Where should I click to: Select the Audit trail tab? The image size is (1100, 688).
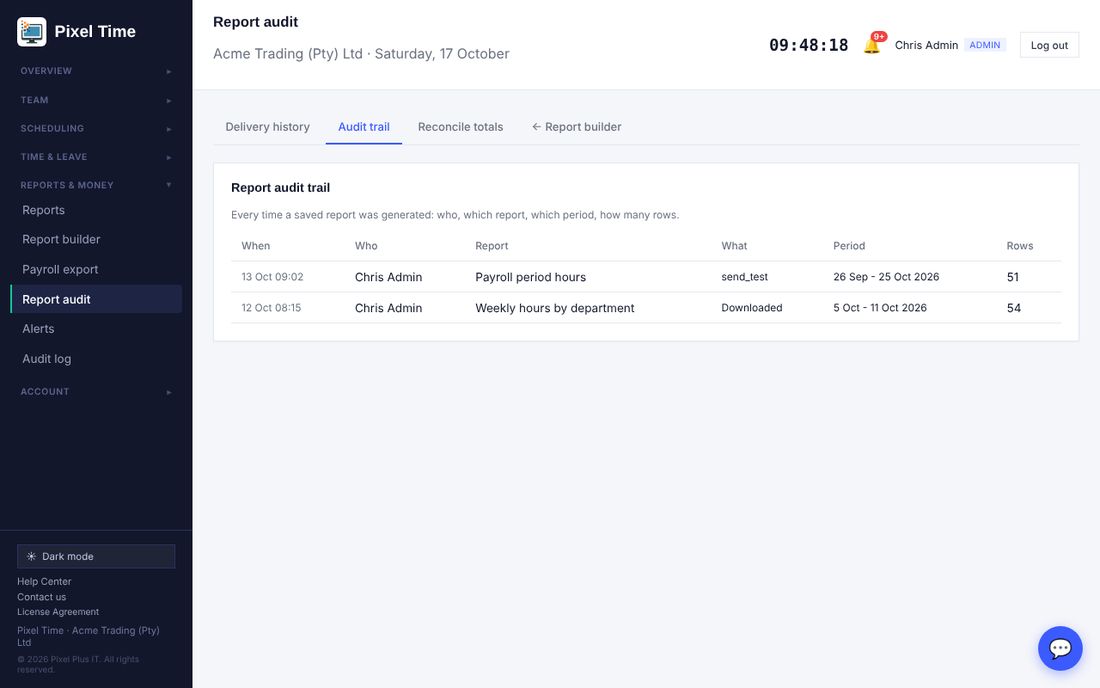(363, 127)
